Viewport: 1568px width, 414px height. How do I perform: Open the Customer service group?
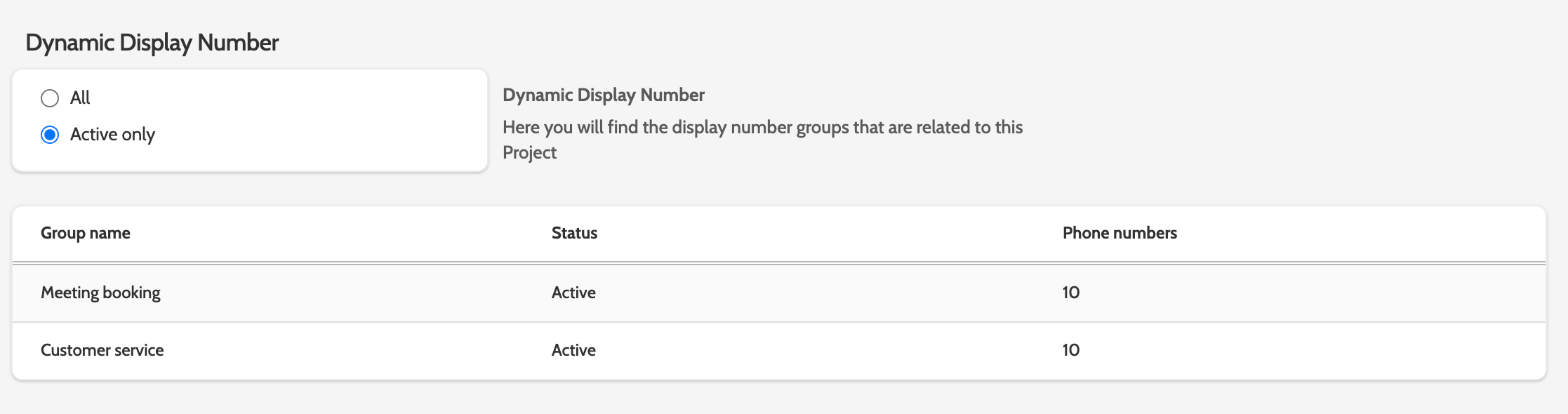pos(102,350)
